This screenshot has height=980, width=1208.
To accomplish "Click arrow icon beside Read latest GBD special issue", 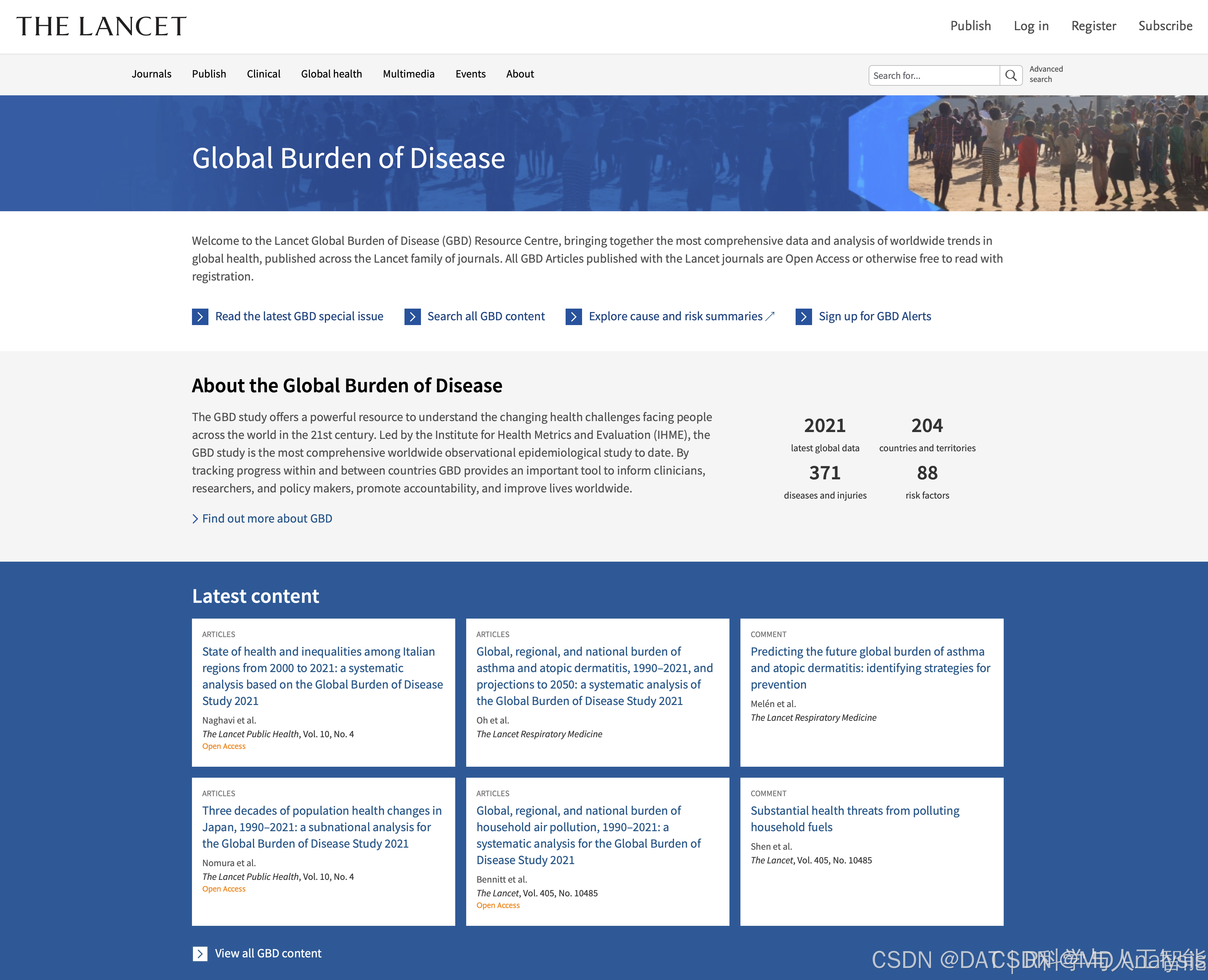I will (200, 317).
